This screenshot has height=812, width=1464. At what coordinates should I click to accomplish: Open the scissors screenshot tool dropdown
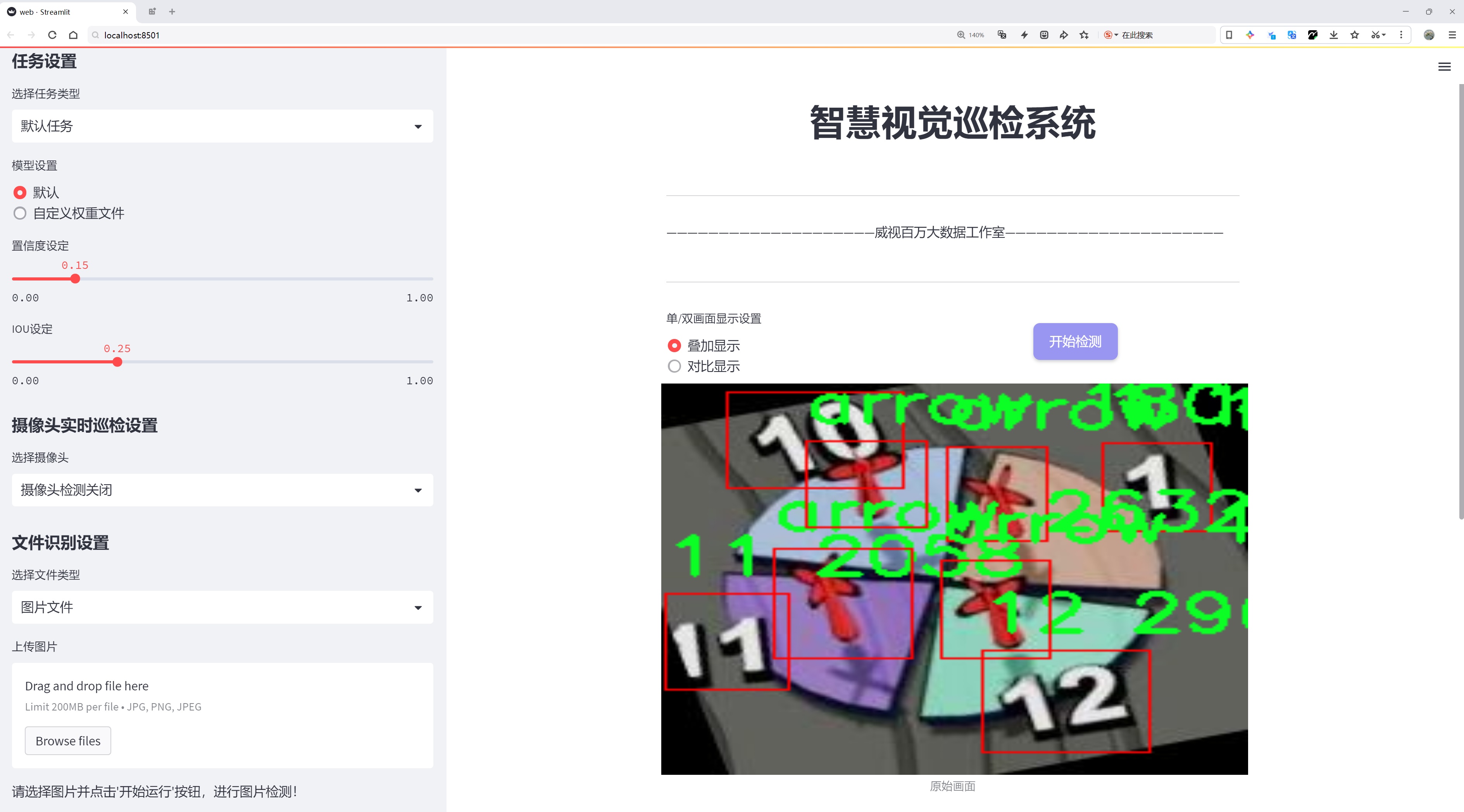click(1378, 34)
